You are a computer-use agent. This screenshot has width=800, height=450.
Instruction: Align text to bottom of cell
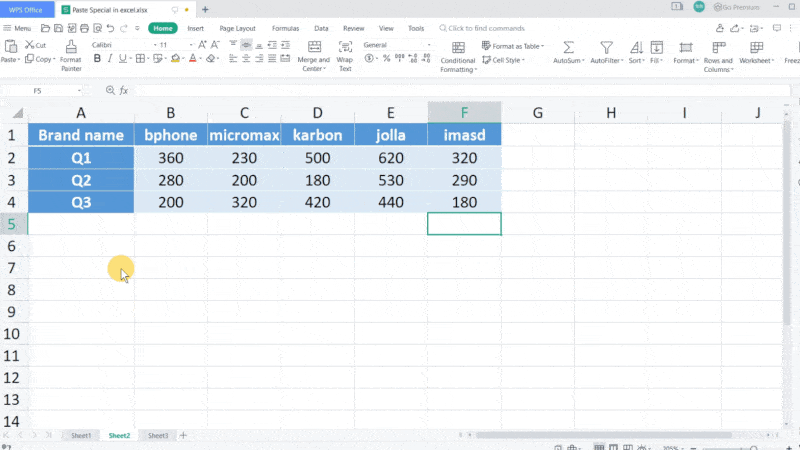click(259, 45)
